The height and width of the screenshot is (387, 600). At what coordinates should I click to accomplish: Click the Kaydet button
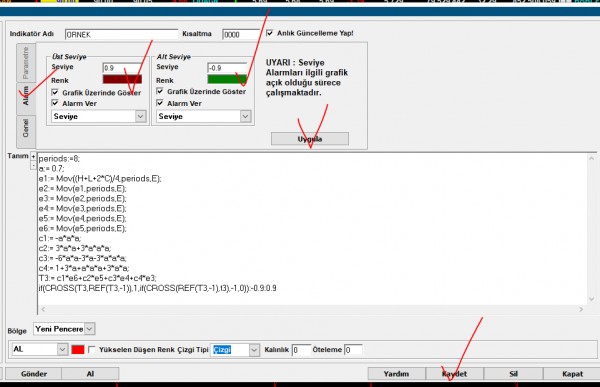click(455, 374)
